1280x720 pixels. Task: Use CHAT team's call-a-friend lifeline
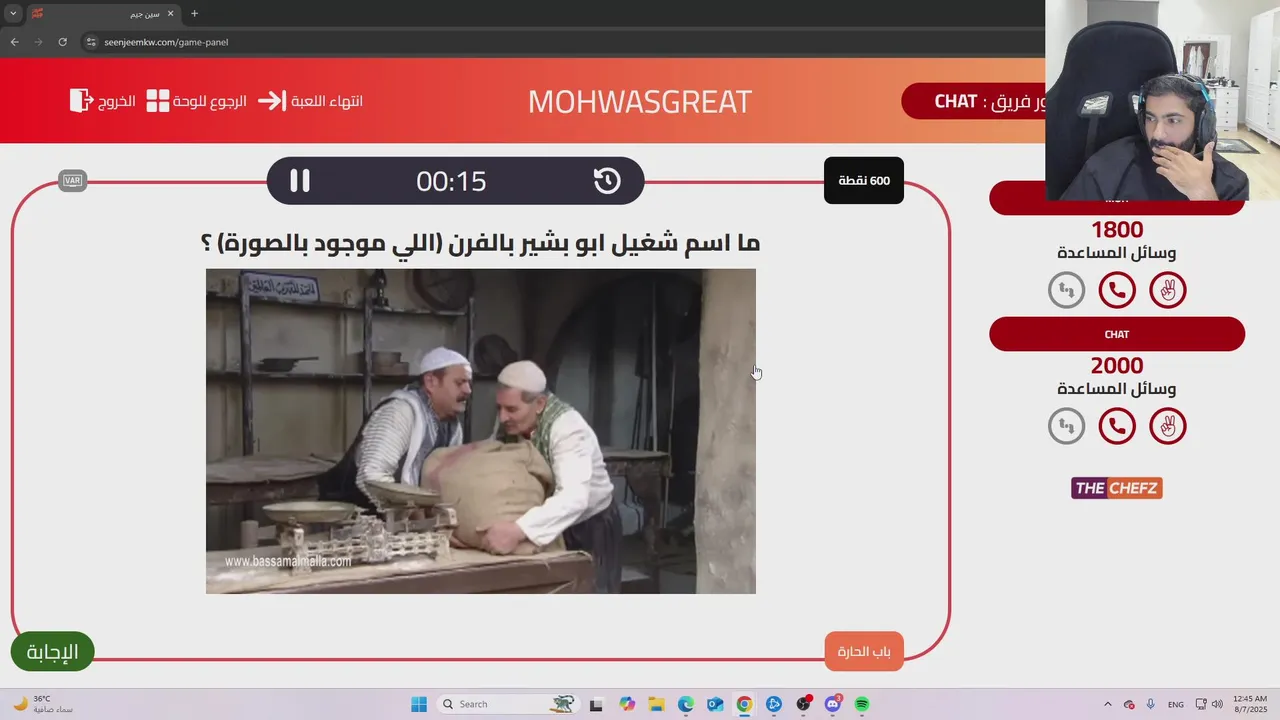tap(1117, 426)
